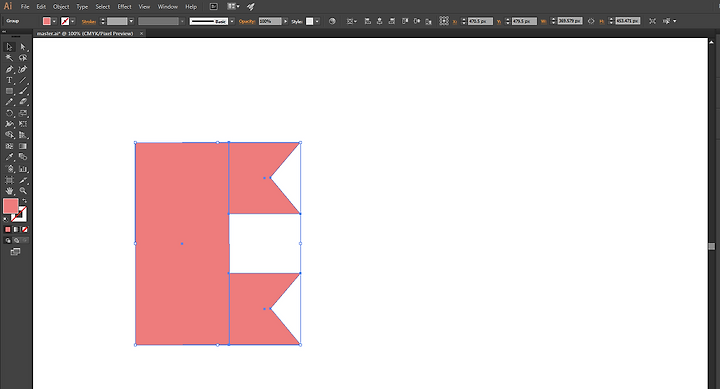Open the Type menu
Image resolution: width=720 pixels, height=389 pixels.
pos(82,6)
